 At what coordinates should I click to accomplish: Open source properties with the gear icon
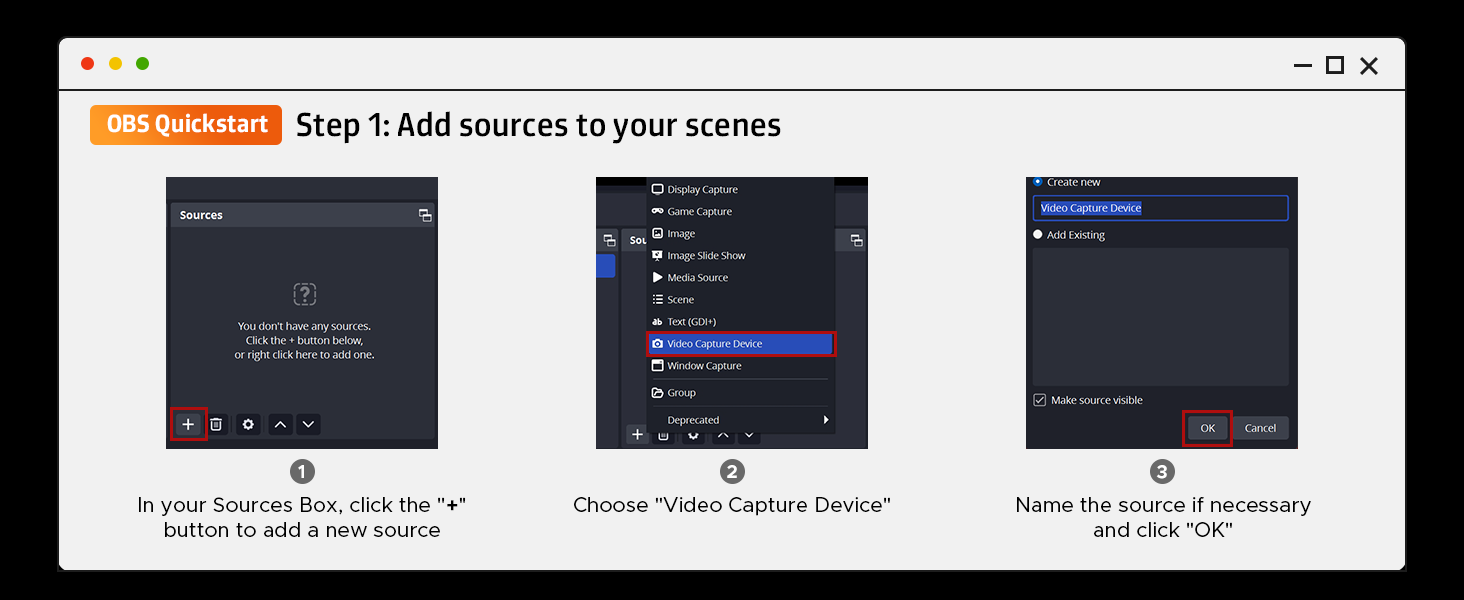point(247,424)
